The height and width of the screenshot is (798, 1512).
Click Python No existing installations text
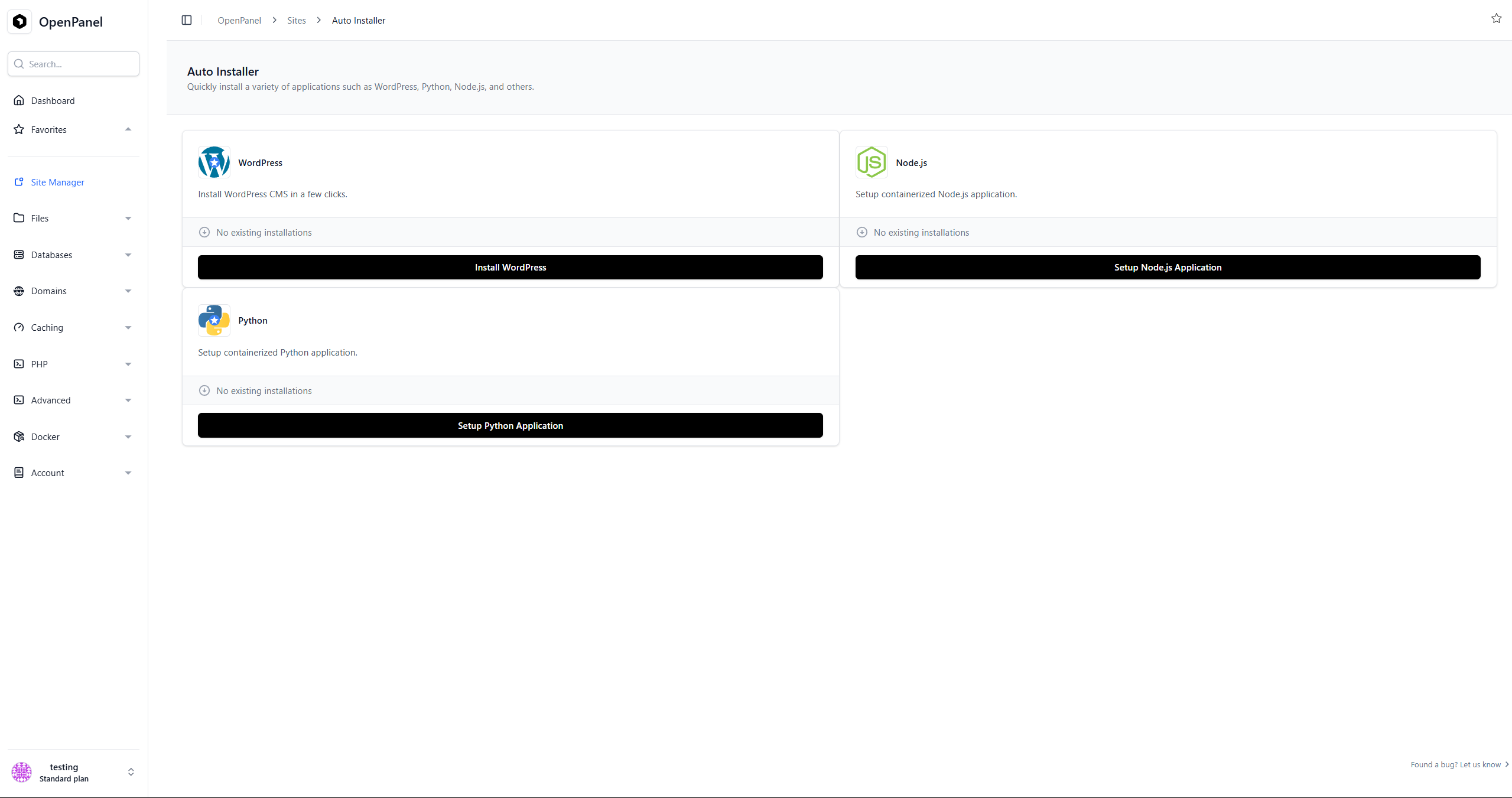tap(264, 390)
